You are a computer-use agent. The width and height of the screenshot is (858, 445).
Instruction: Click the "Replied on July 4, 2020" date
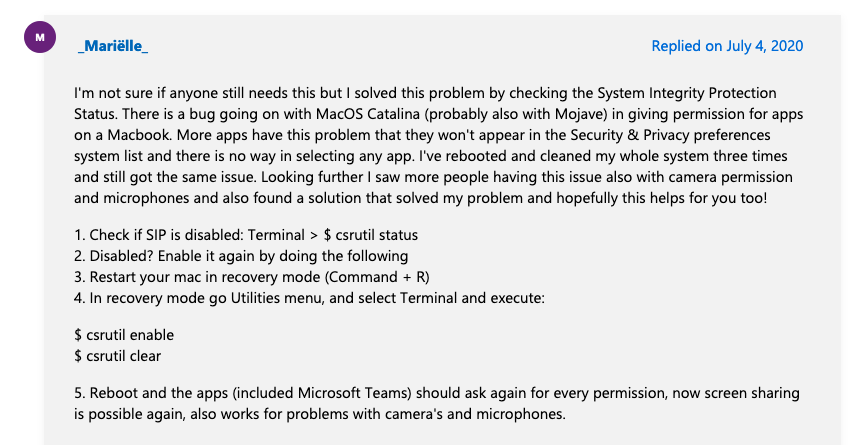coord(727,46)
